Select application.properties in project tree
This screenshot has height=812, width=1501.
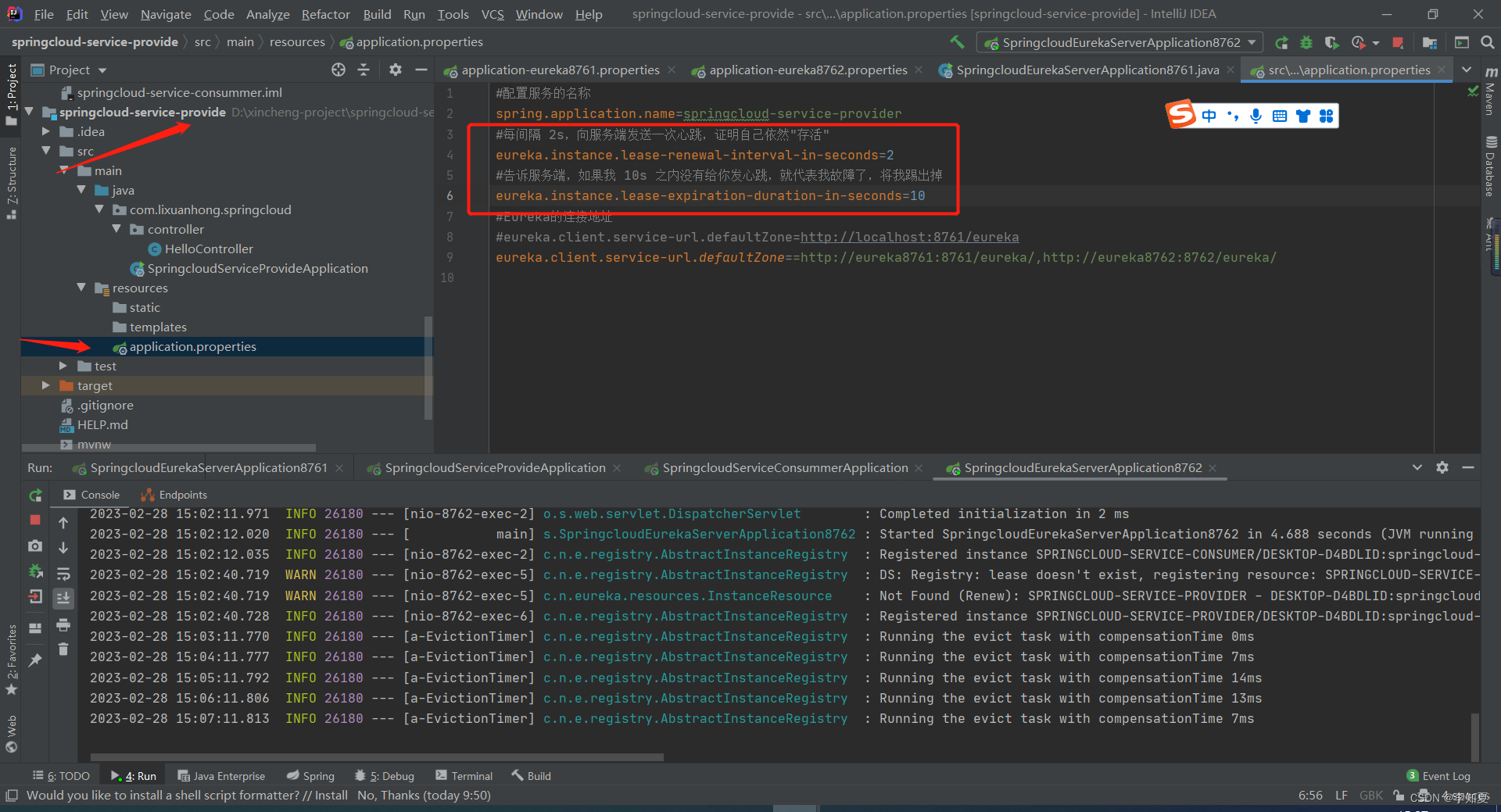192,346
